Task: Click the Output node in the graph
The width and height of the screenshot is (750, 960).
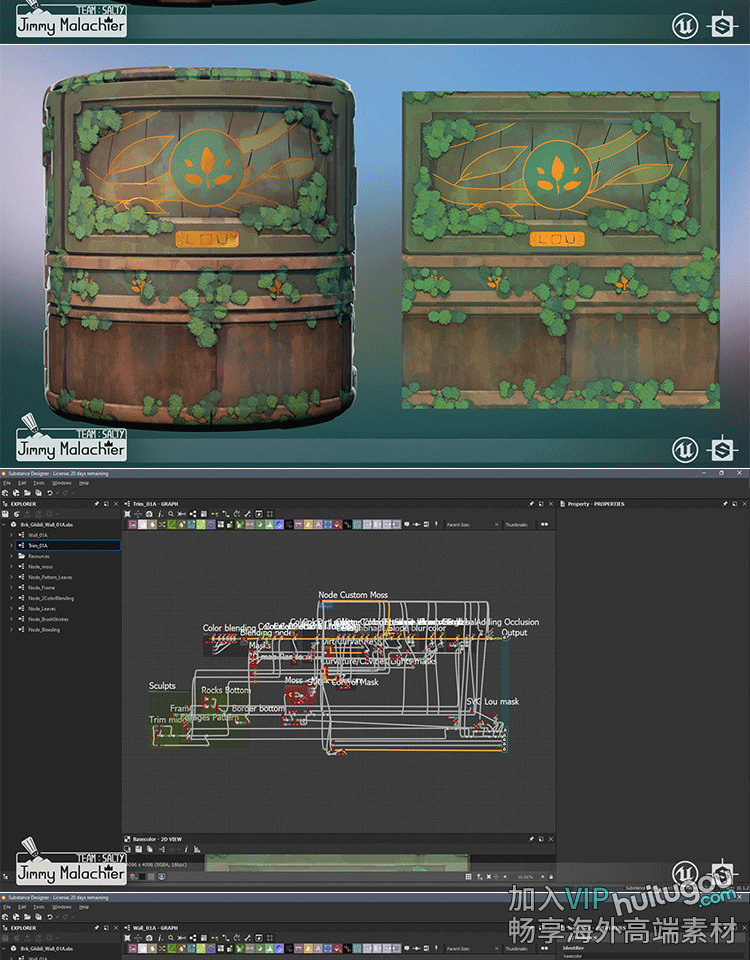Action: (x=514, y=633)
